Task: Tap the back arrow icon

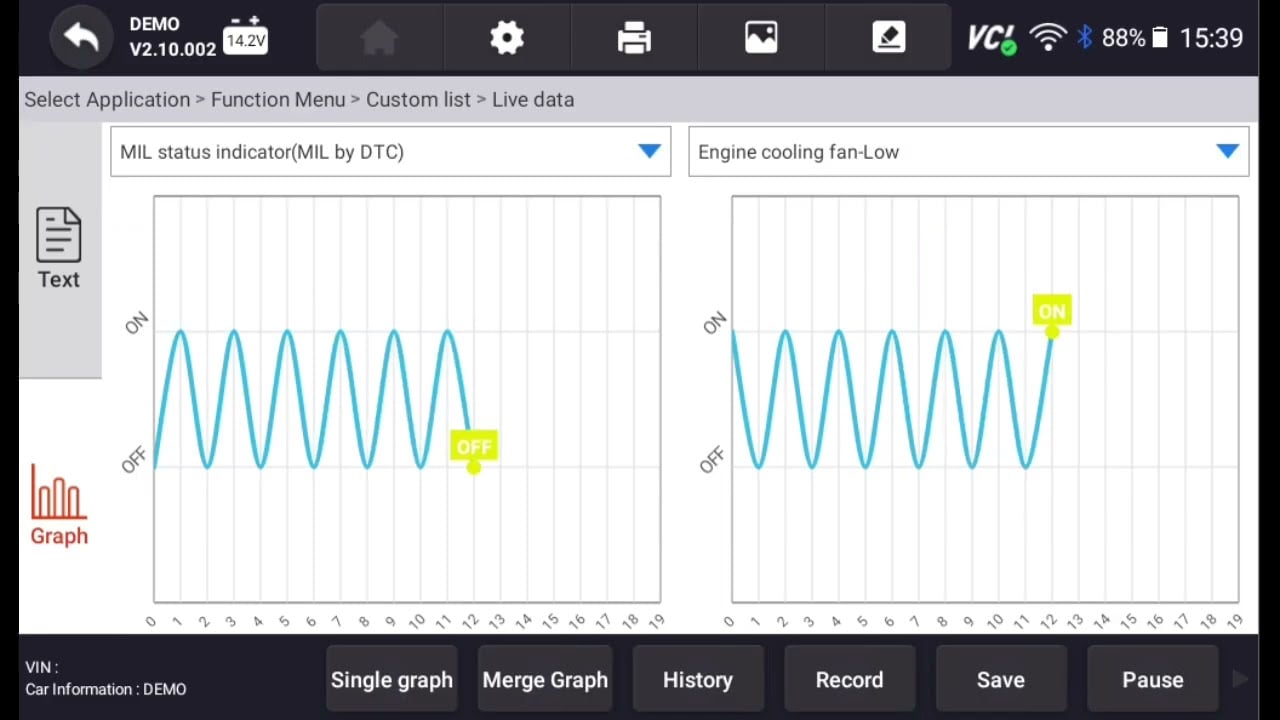Action: (x=81, y=38)
